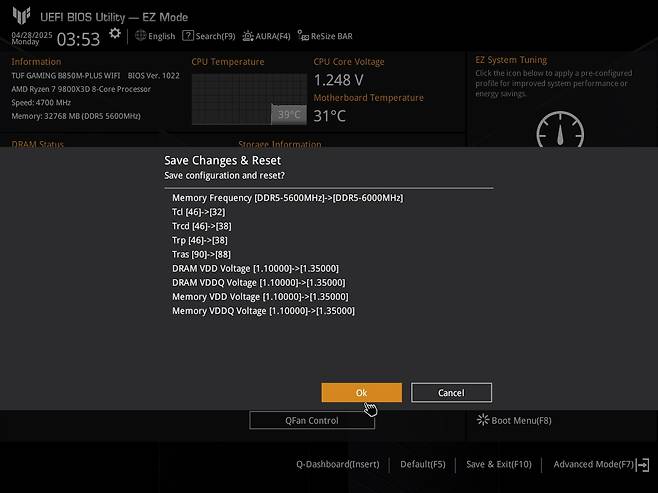Click the CPU Temperature graph
Screen dimensions: 658x493
(x=248, y=99)
